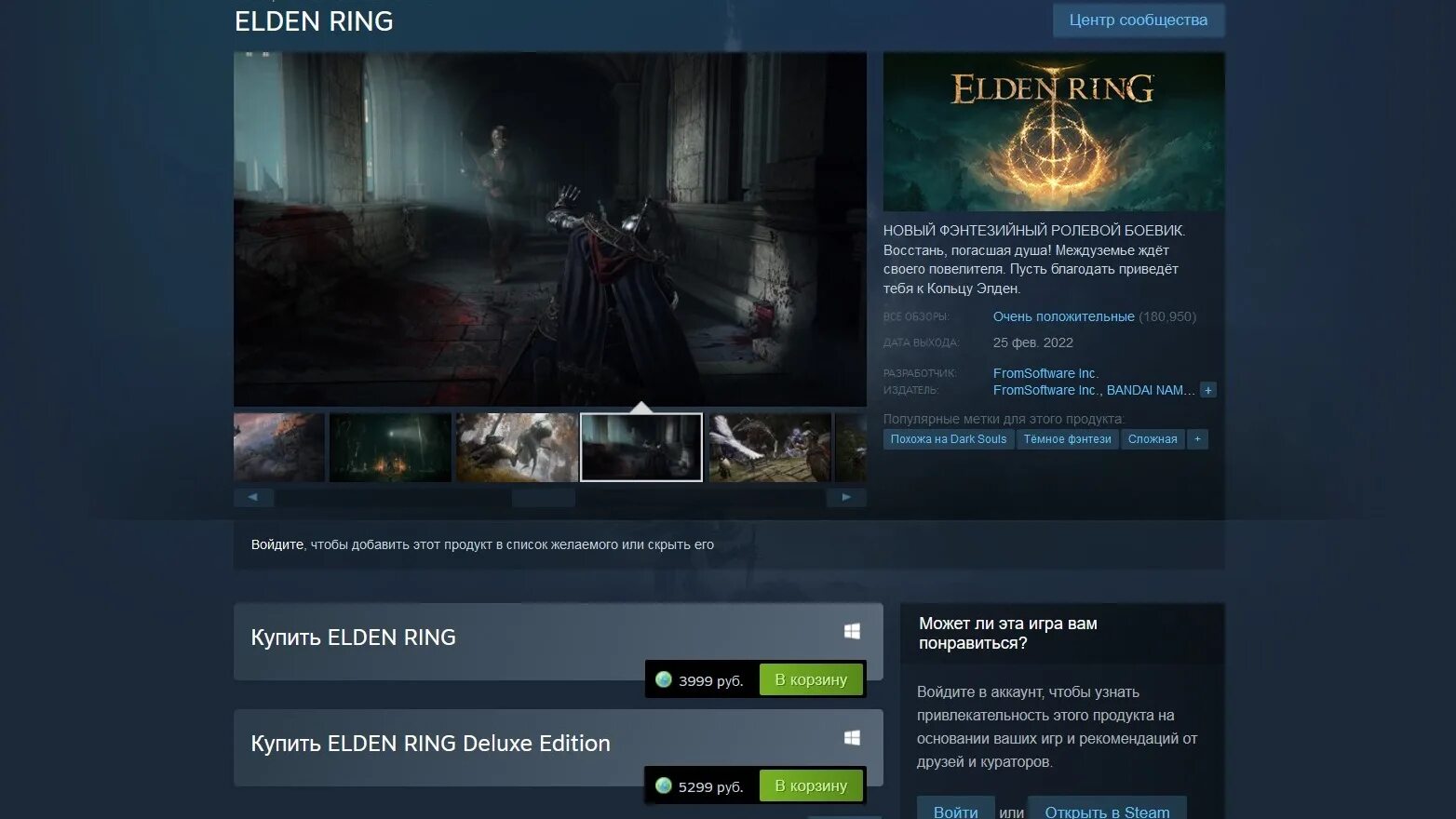
Task: Click the Windows icon in Deluxe Edition box
Action: coord(852,737)
